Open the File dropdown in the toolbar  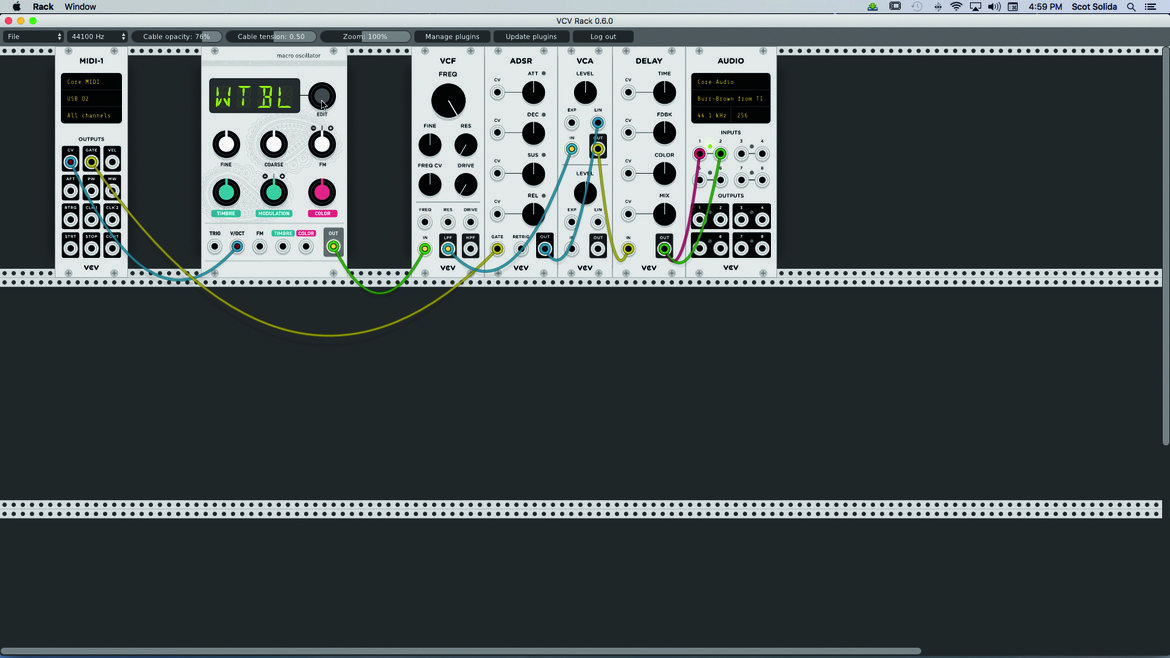34,37
